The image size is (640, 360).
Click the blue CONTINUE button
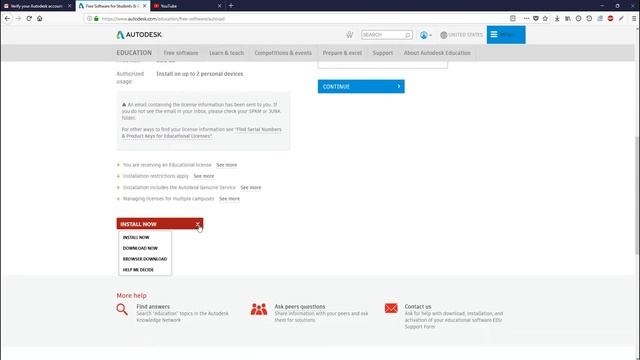[361, 87]
